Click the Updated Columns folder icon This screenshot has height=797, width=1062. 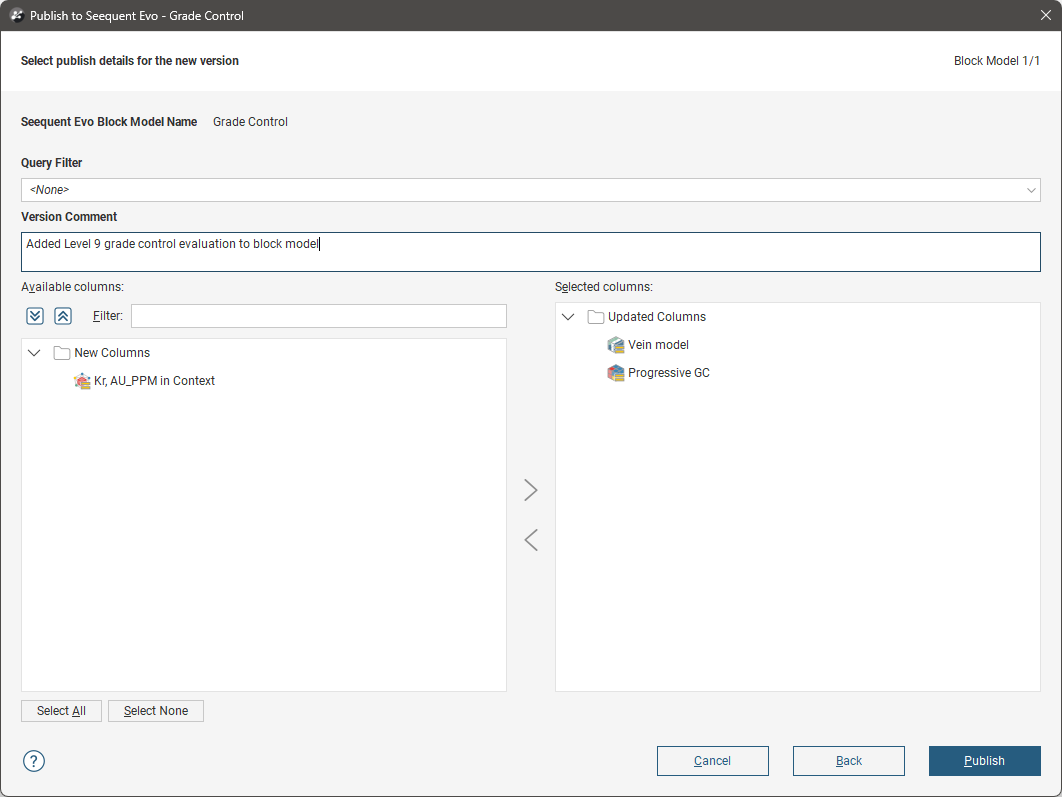tap(596, 317)
